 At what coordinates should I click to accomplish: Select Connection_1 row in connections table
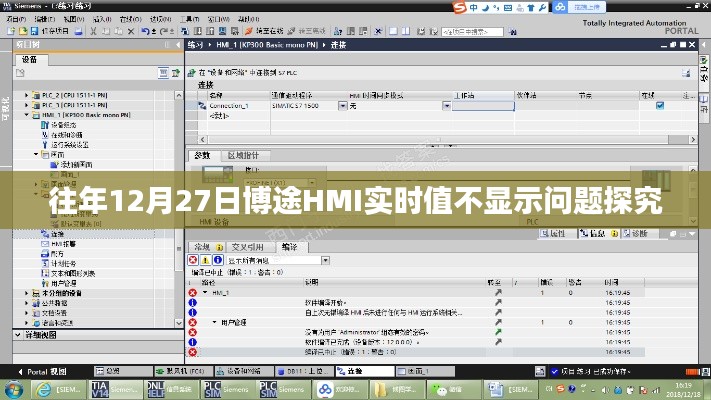coord(226,106)
